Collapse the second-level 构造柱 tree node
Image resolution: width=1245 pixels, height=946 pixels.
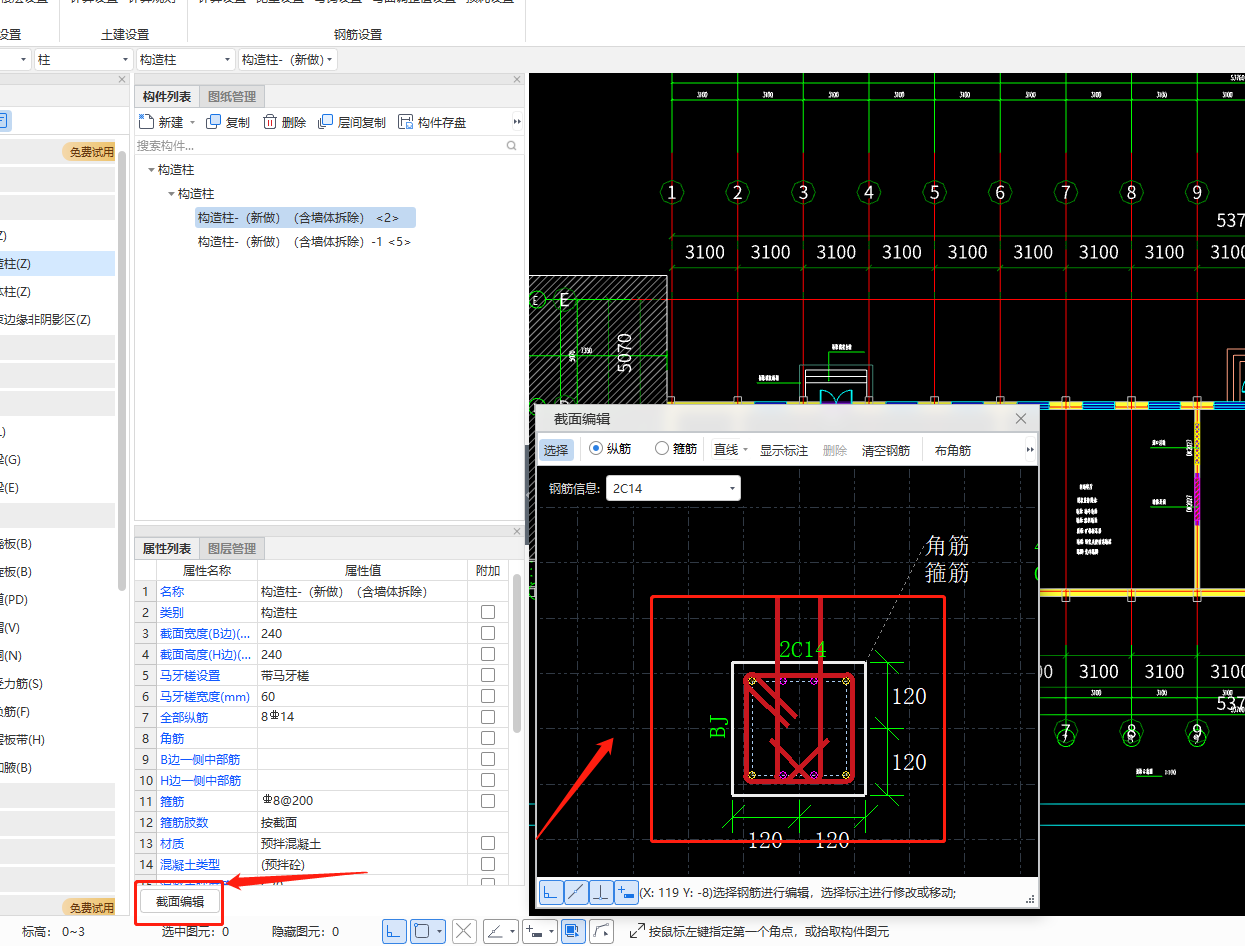tap(171, 193)
